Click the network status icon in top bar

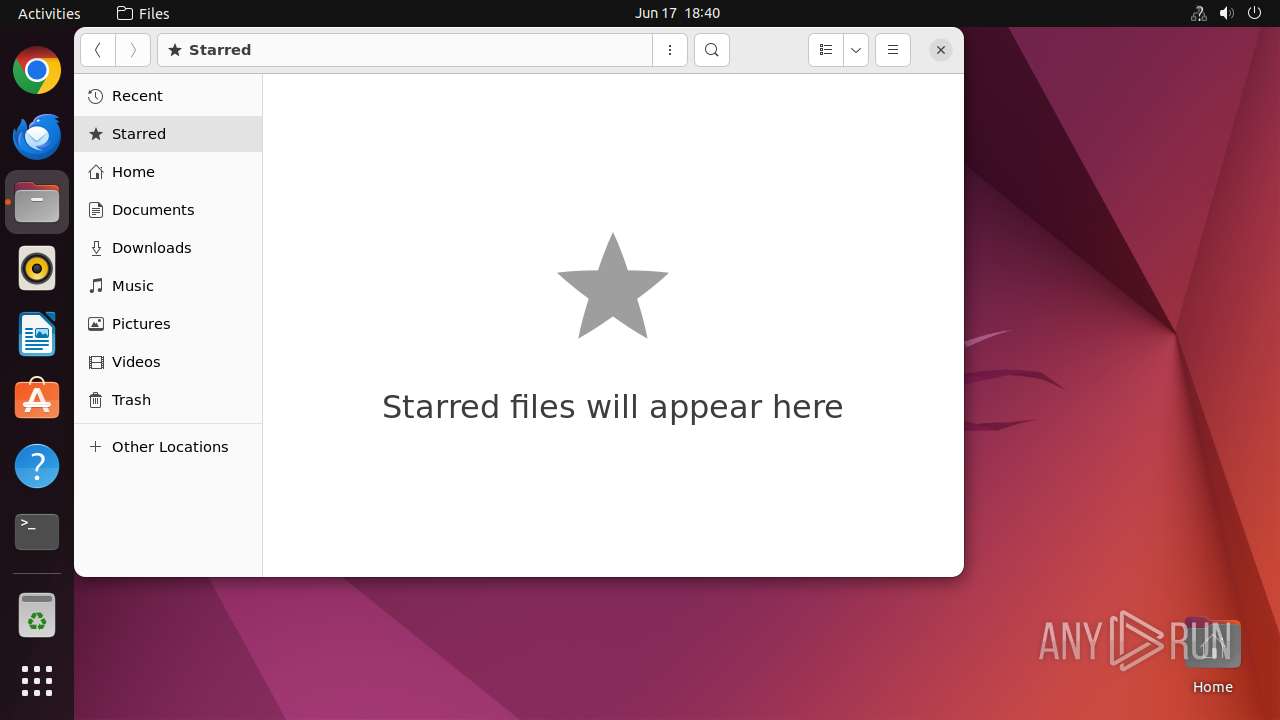pyautogui.click(x=1199, y=13)
